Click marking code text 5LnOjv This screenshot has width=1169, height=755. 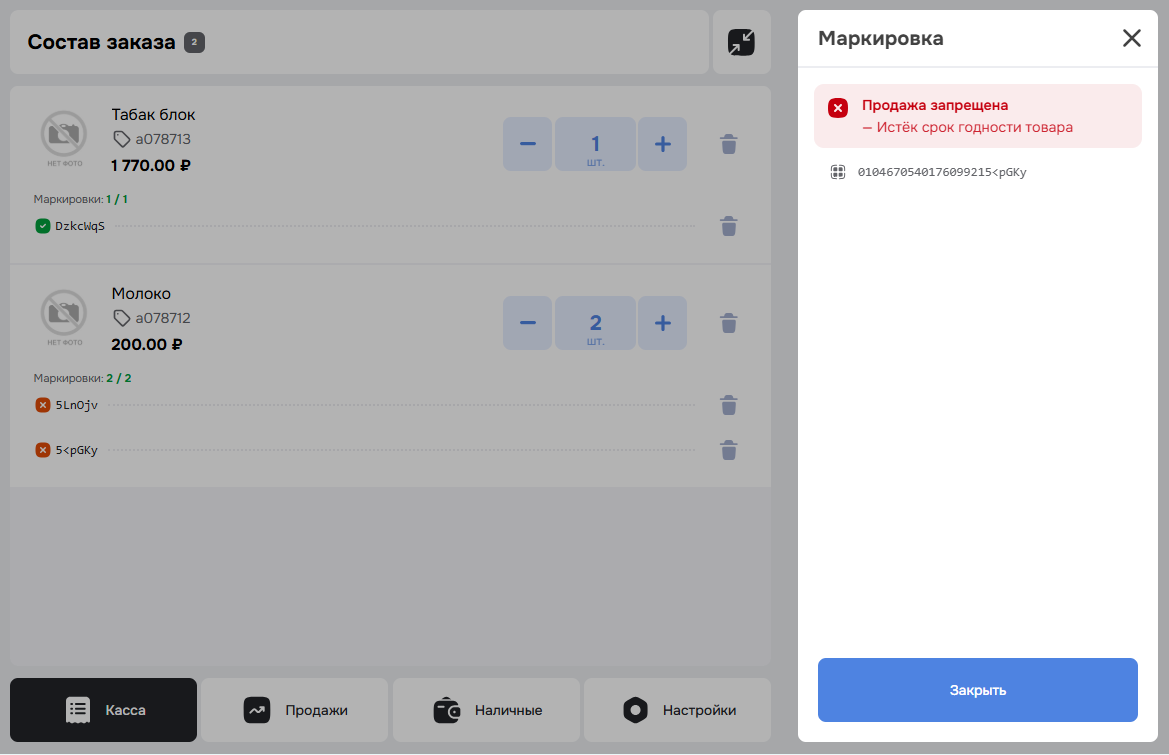pos(77,405)
